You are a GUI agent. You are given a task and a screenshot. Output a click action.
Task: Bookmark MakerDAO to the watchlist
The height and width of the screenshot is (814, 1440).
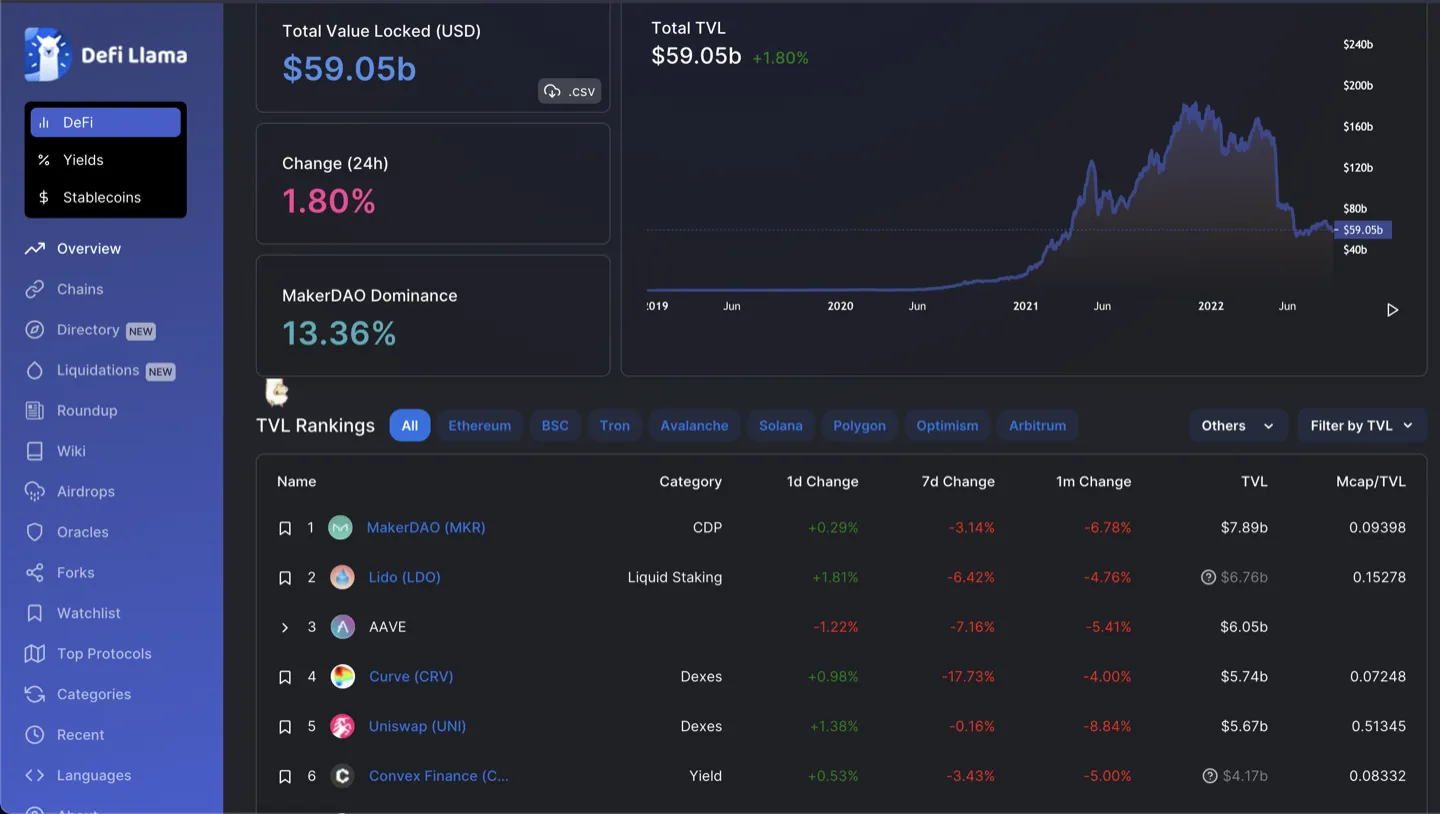point(285,528)
